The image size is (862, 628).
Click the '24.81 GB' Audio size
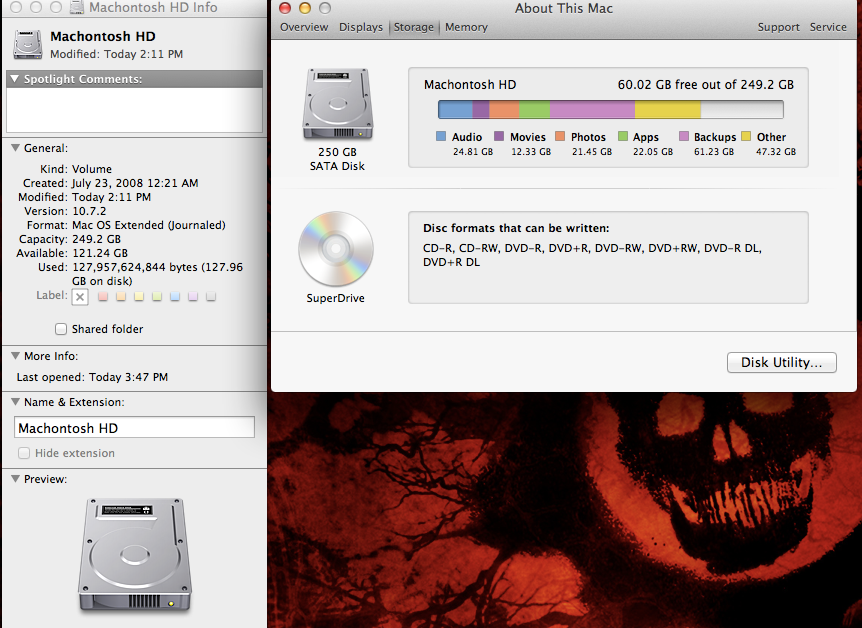pyautogui.click(x=473, y=152)
